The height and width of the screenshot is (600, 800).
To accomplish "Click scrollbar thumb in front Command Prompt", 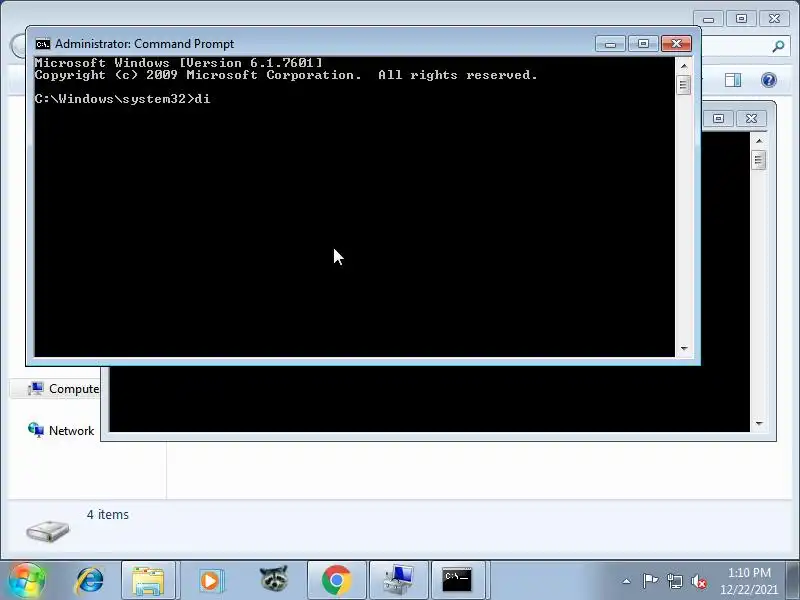I will pyautogui.click(x=684, y=84).
